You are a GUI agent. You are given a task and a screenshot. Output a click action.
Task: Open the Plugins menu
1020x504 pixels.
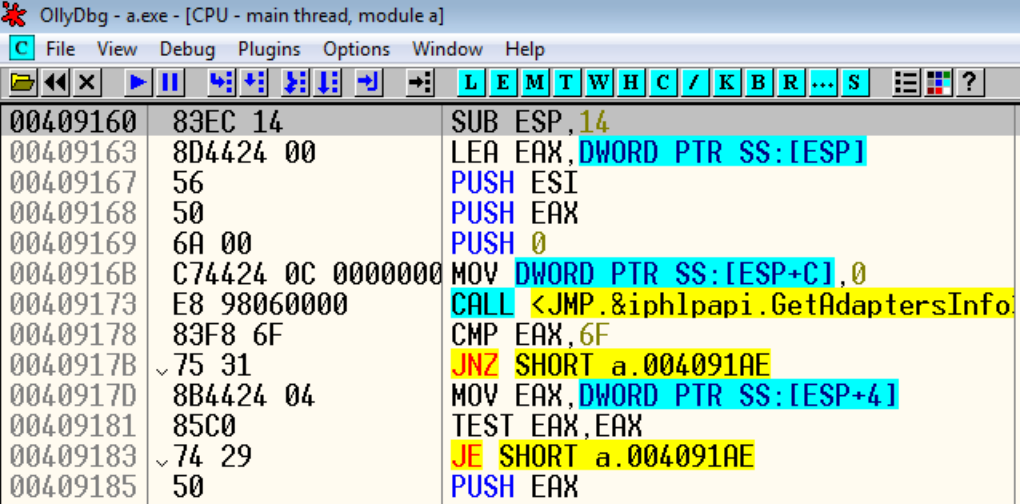[269, 49]
